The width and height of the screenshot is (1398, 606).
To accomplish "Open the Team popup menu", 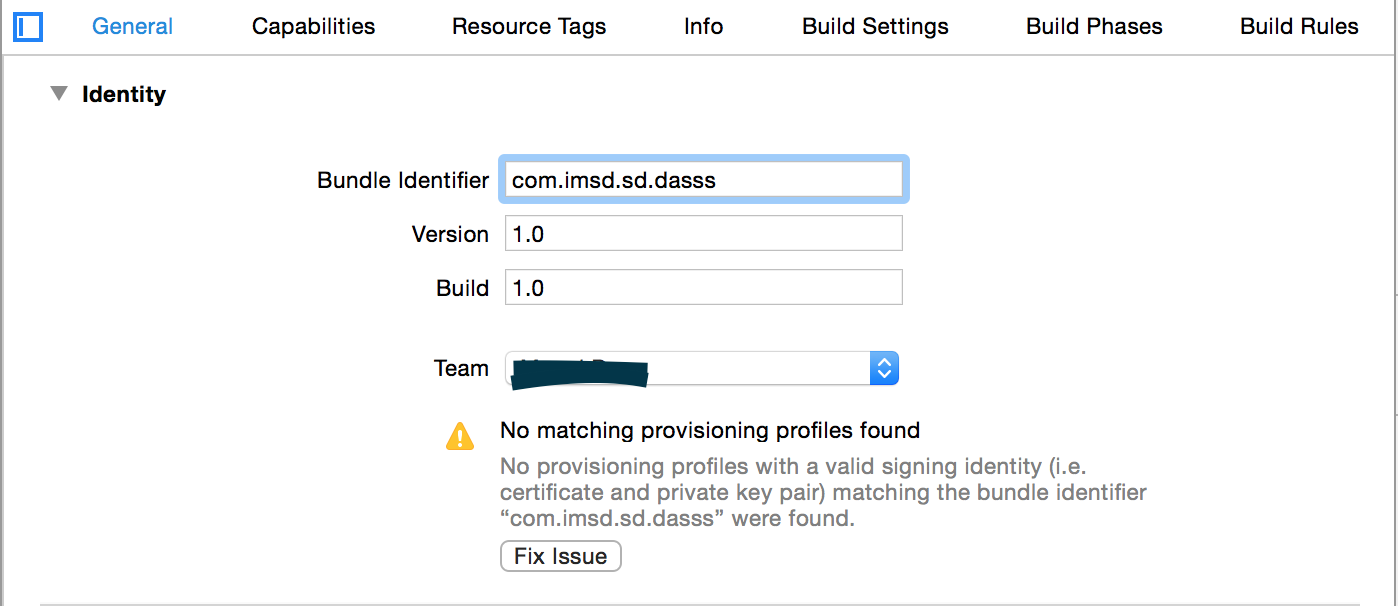I will 702,368.
